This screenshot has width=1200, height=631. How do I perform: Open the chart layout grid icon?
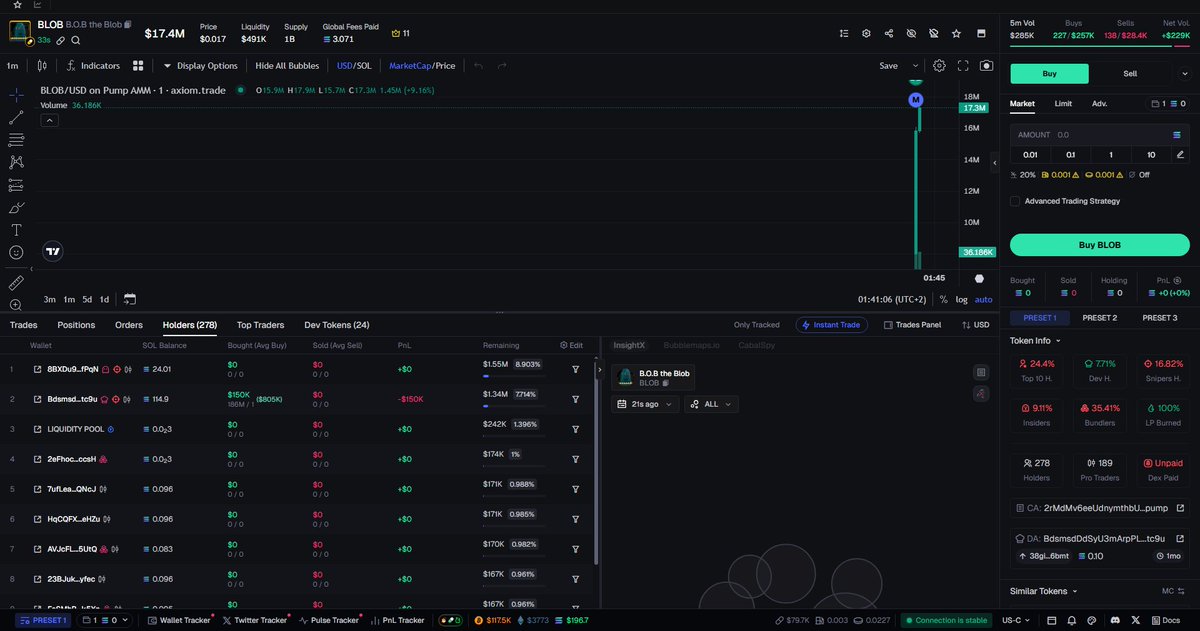(x=139, y=66)
